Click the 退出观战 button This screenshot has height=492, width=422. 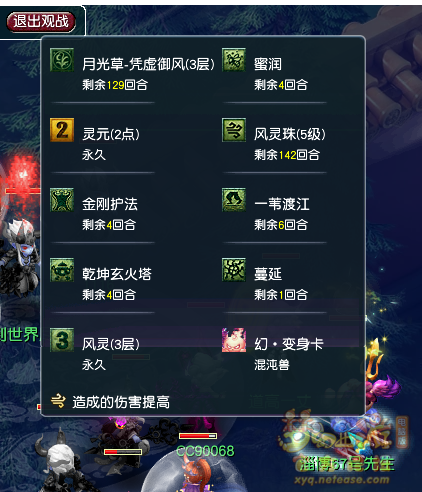[x=41, y=22]
